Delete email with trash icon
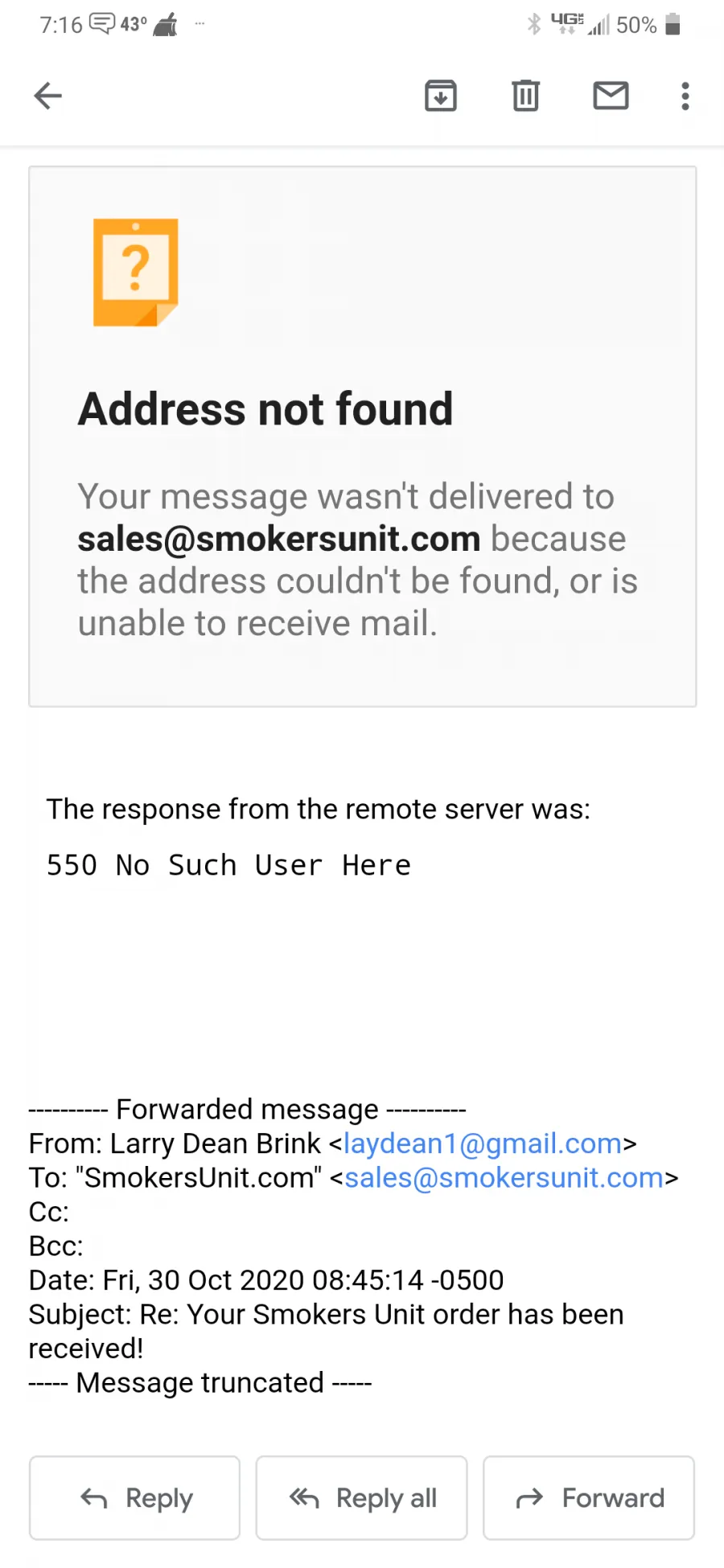 click(525, 96)
